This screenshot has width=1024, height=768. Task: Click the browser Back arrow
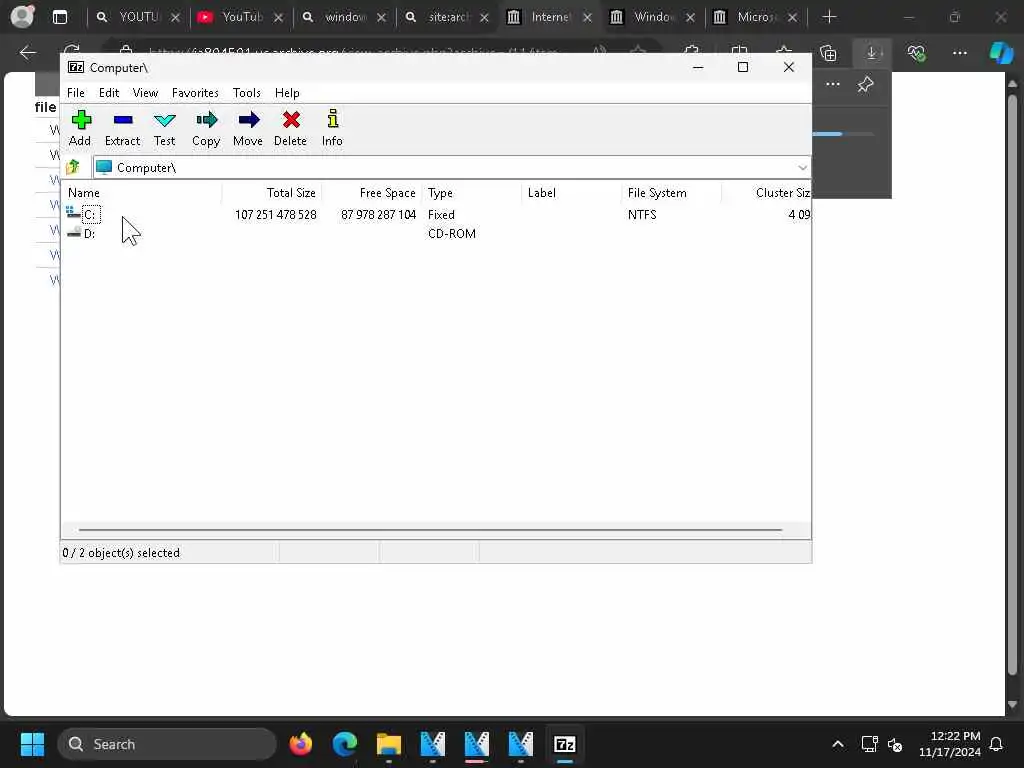click(27, 53)
